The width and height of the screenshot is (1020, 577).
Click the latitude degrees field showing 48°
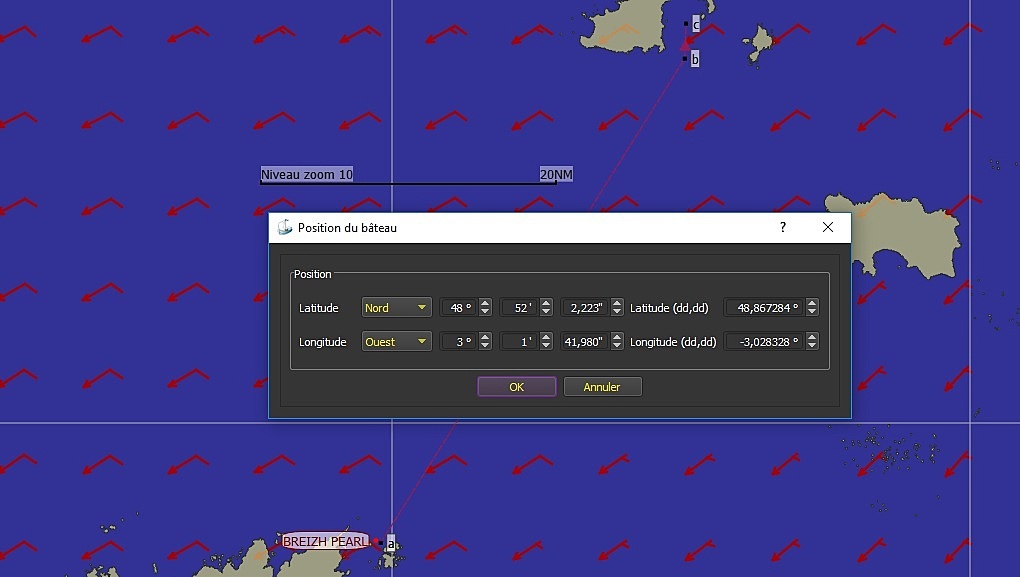pos(459,308)
